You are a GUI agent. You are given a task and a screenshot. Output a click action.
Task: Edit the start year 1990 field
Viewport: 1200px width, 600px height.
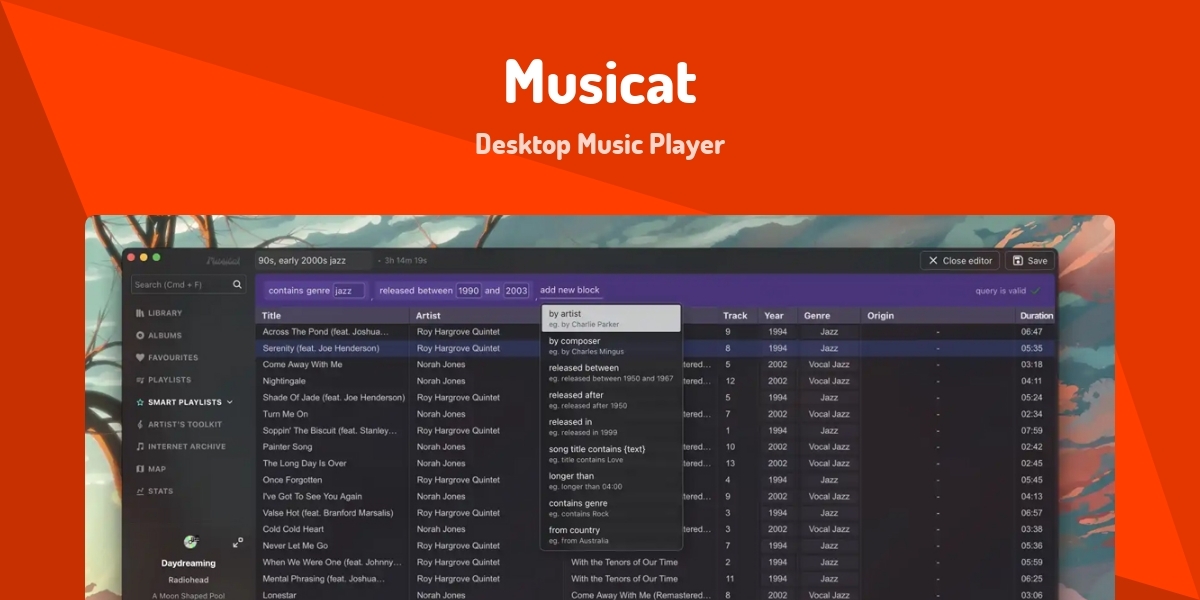(468, 291)
